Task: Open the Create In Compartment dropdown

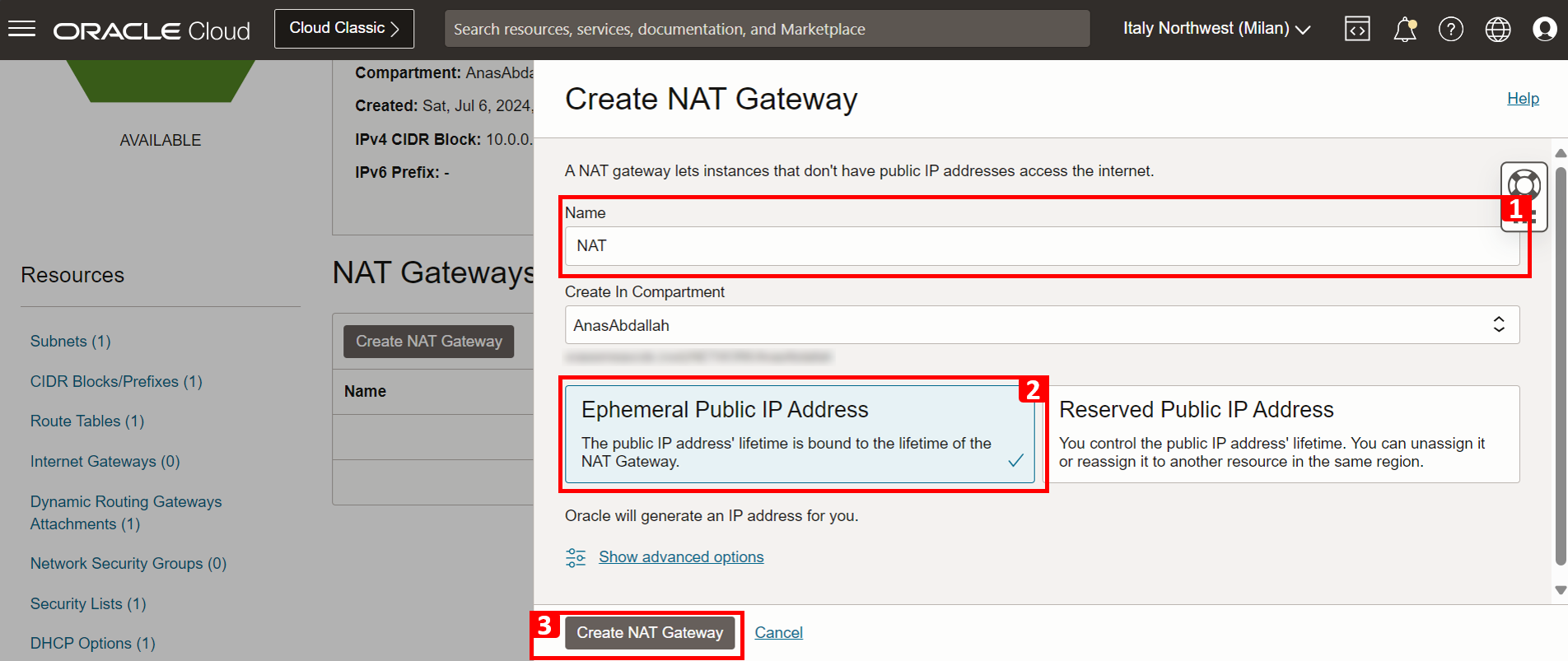Action: click(x=1042, y=325)
